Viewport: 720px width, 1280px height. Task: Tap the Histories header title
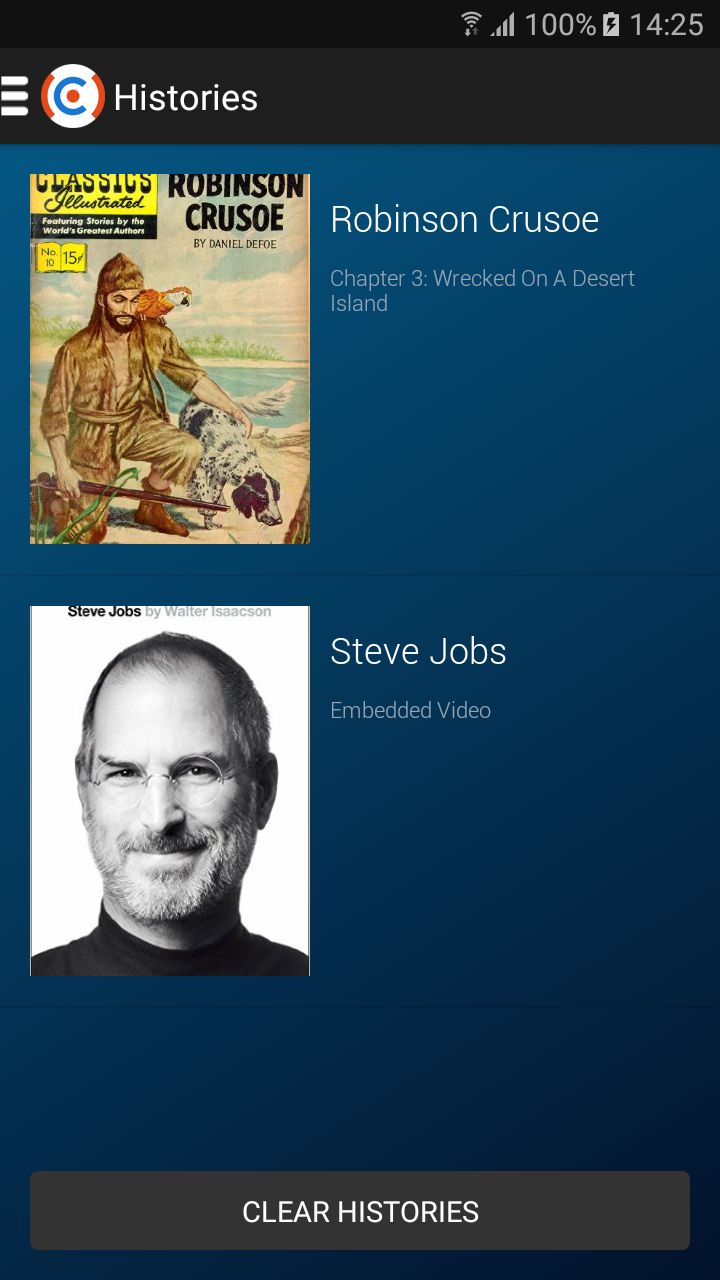point(186,97)
